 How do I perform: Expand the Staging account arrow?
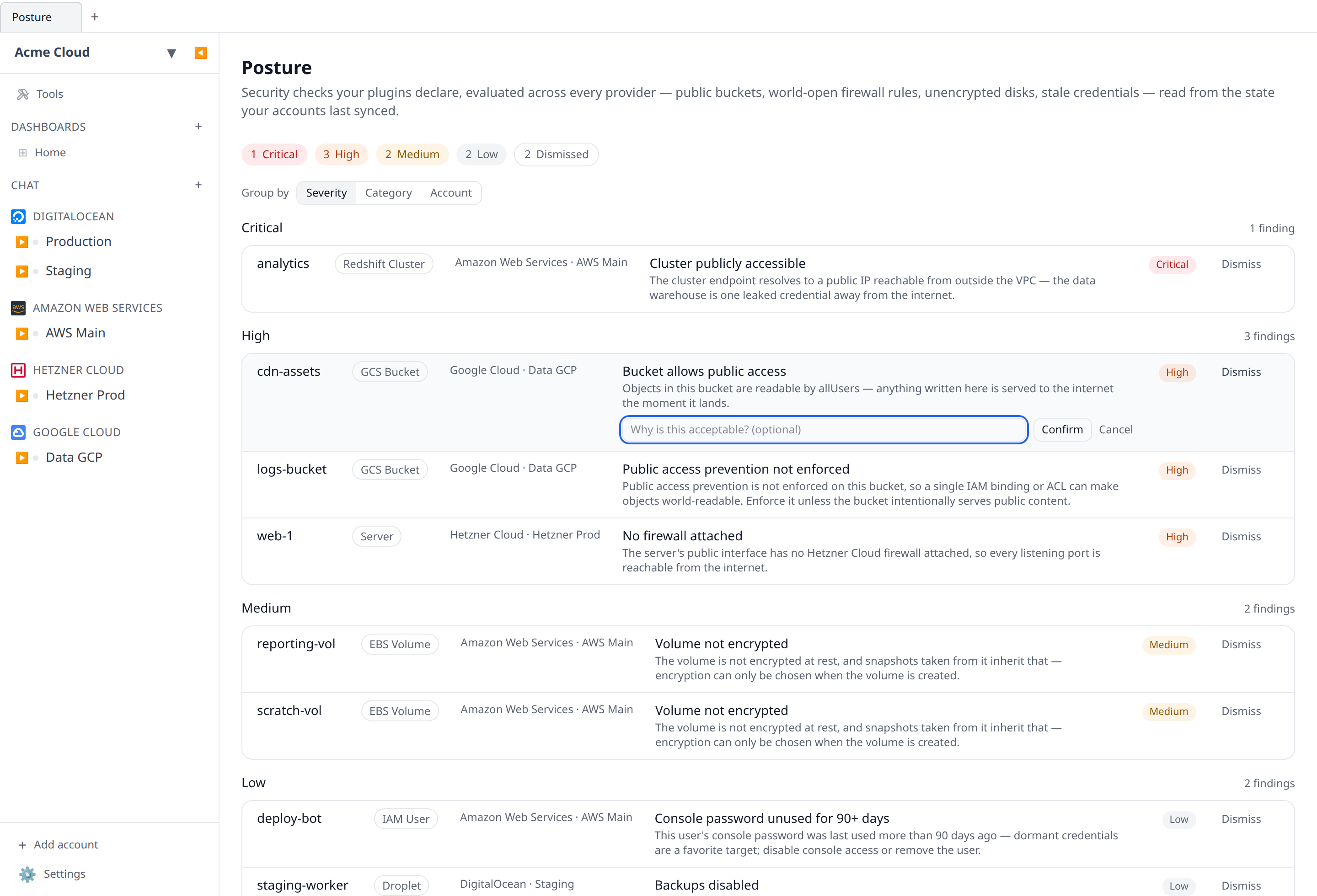(22, 271)
